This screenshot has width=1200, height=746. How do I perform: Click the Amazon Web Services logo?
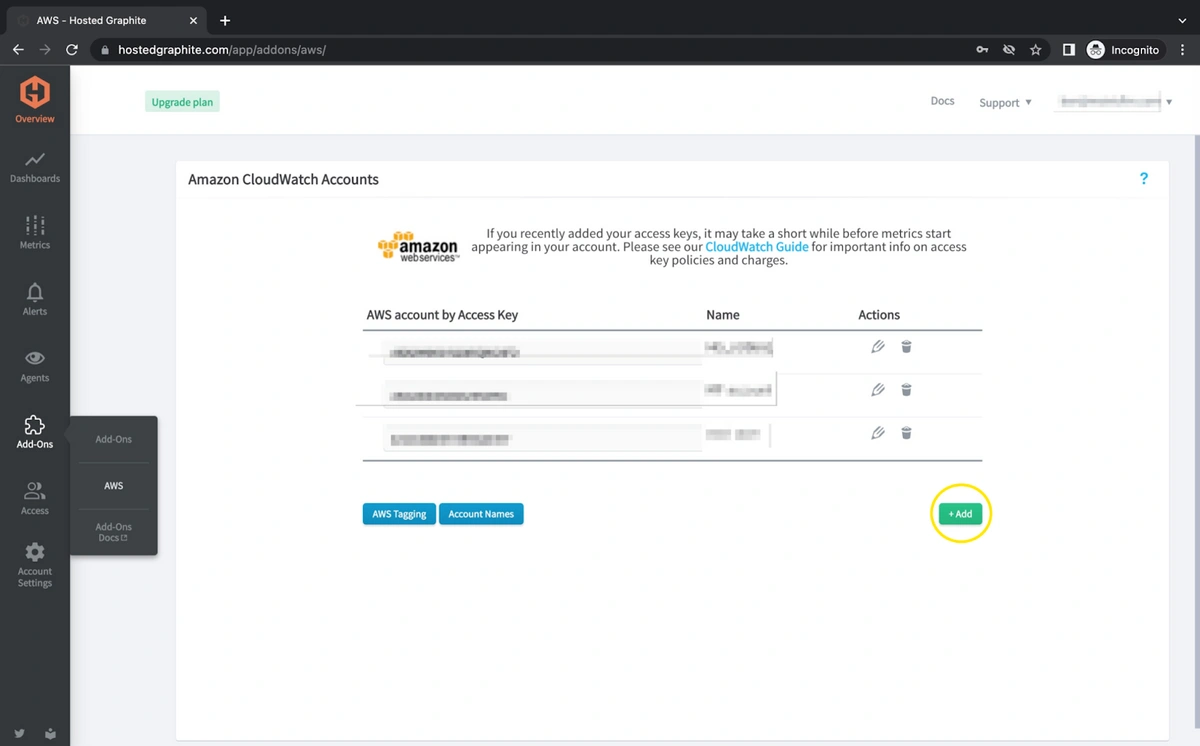pos(418,246)
